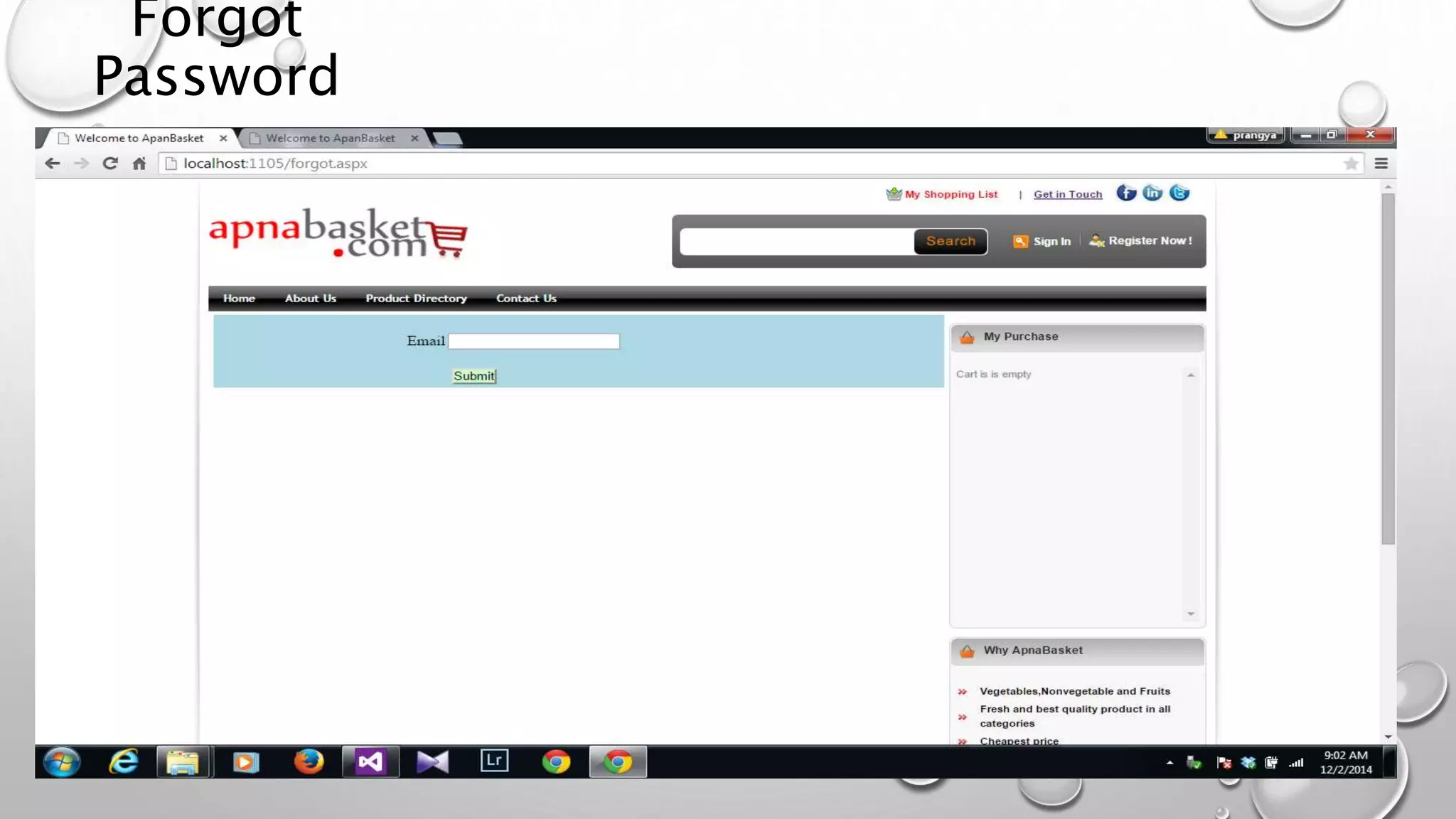Screen dimensions: 1456x819
Task: Click the prangya profile button
Action: click(1246, 135)
